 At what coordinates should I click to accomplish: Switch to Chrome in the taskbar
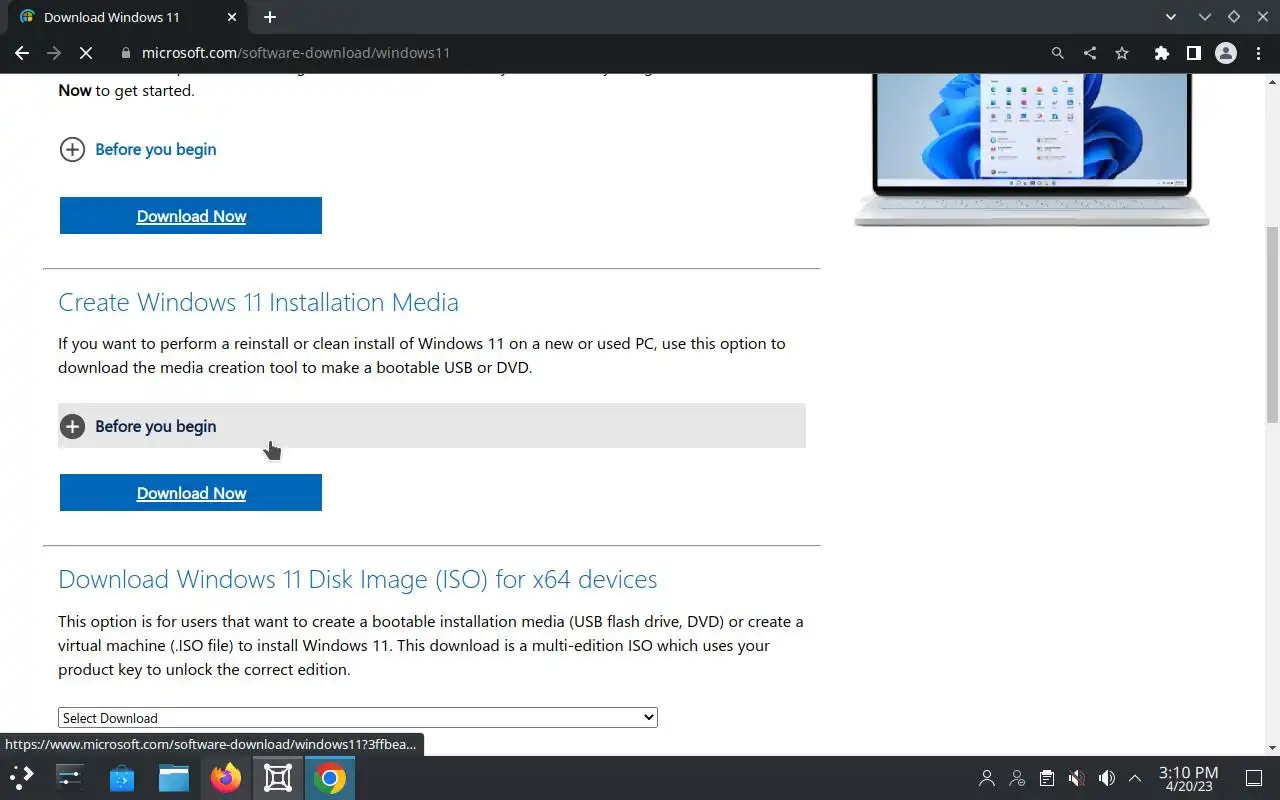click(x=330, y=778)
